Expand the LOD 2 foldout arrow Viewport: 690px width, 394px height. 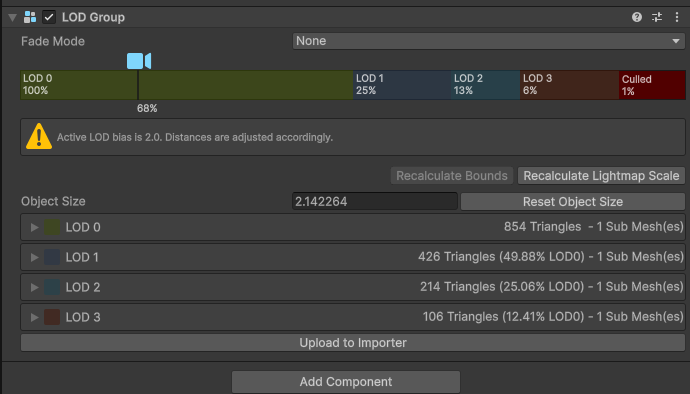coord(34,287)
